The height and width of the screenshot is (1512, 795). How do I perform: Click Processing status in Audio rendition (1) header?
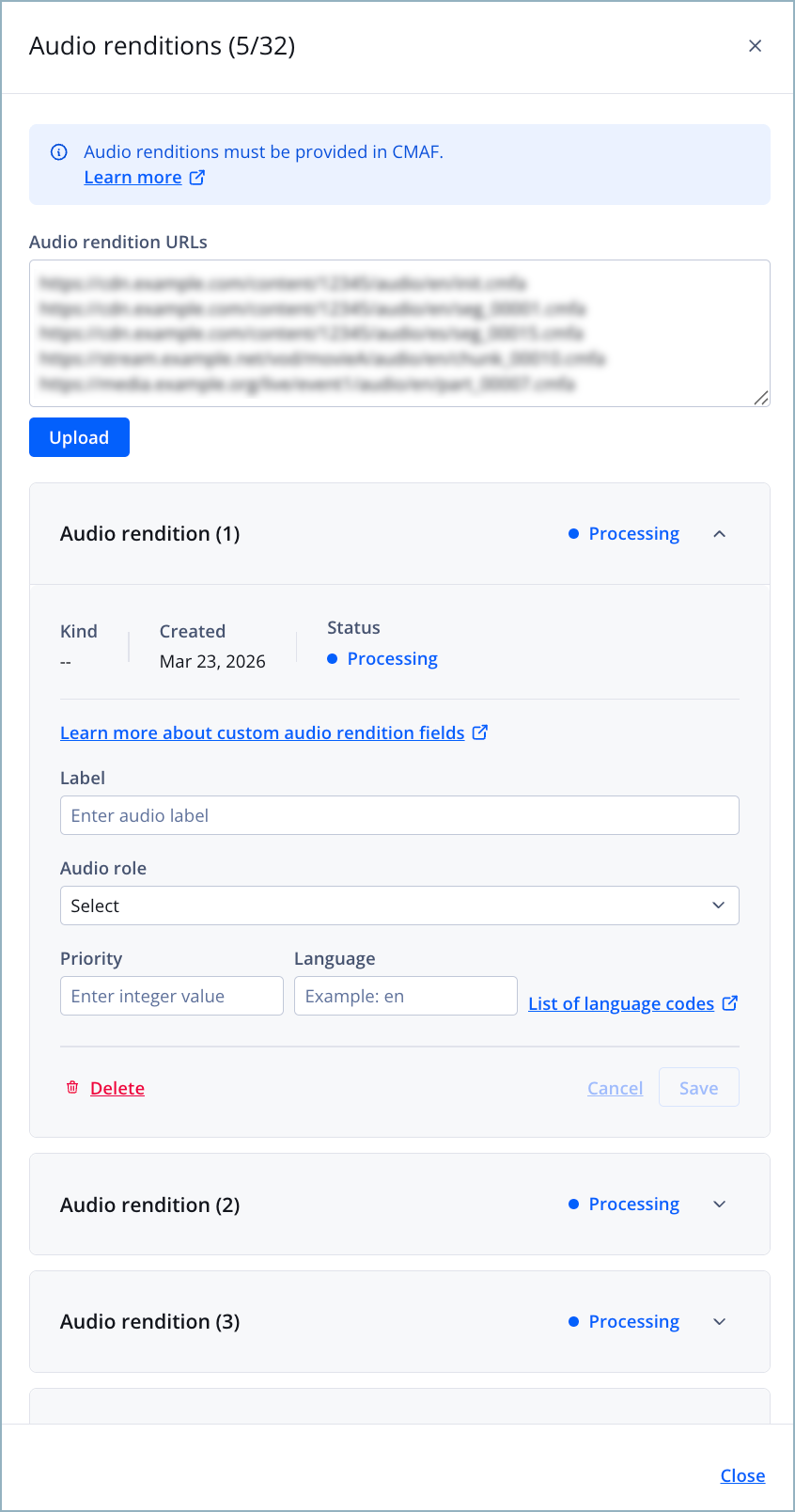coord(624,534)
